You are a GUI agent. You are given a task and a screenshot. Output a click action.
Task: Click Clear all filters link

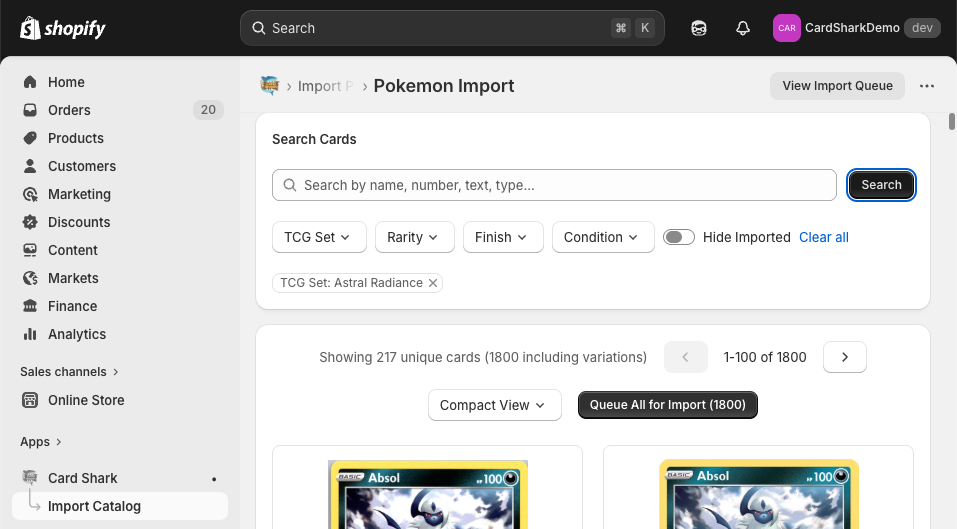pos(824,238)
